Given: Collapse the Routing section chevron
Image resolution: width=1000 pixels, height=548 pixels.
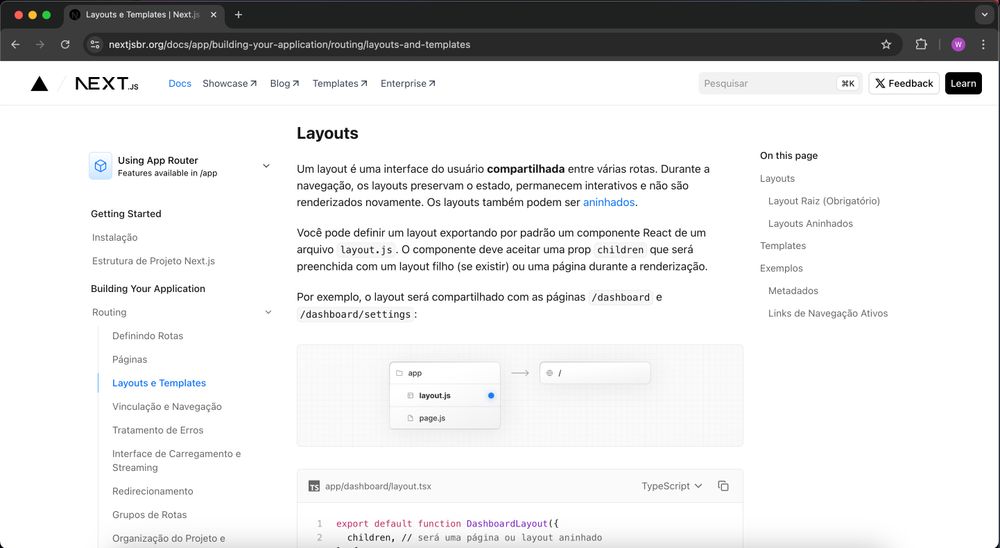Looking at the screenshot, I should tap(268, 313).
